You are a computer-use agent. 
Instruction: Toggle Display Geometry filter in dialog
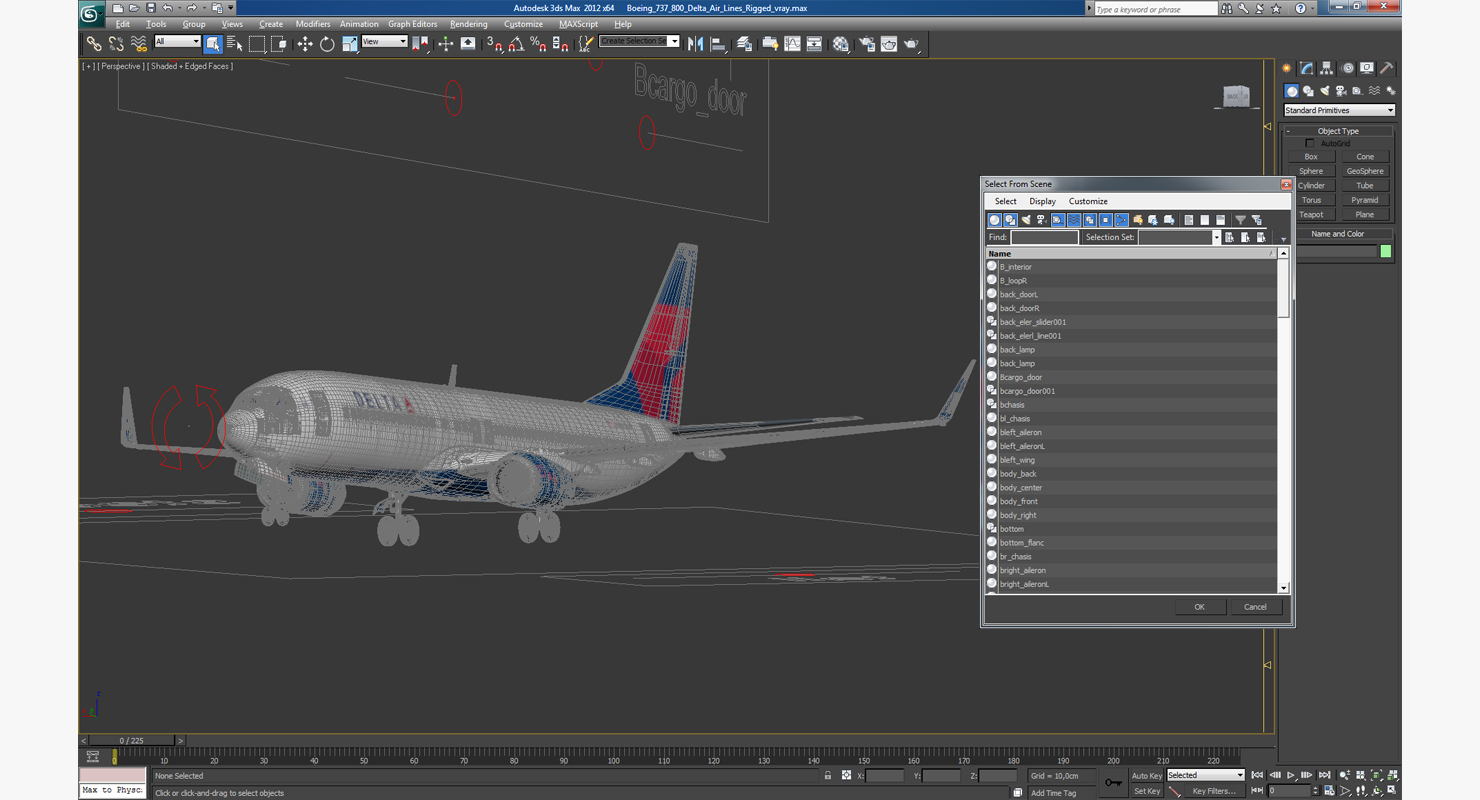tap(994, 220)
